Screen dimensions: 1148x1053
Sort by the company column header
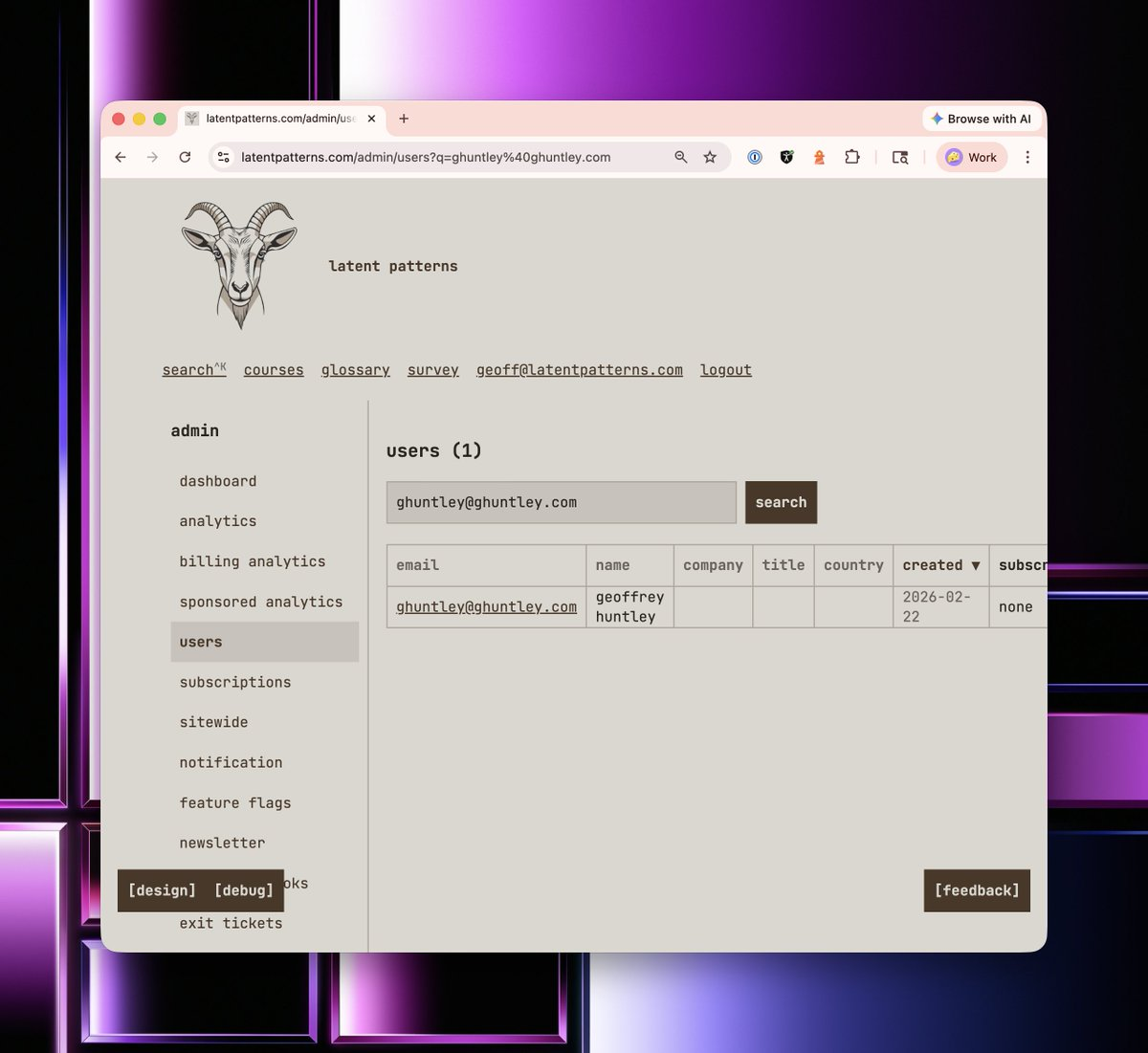pos(713,565)
